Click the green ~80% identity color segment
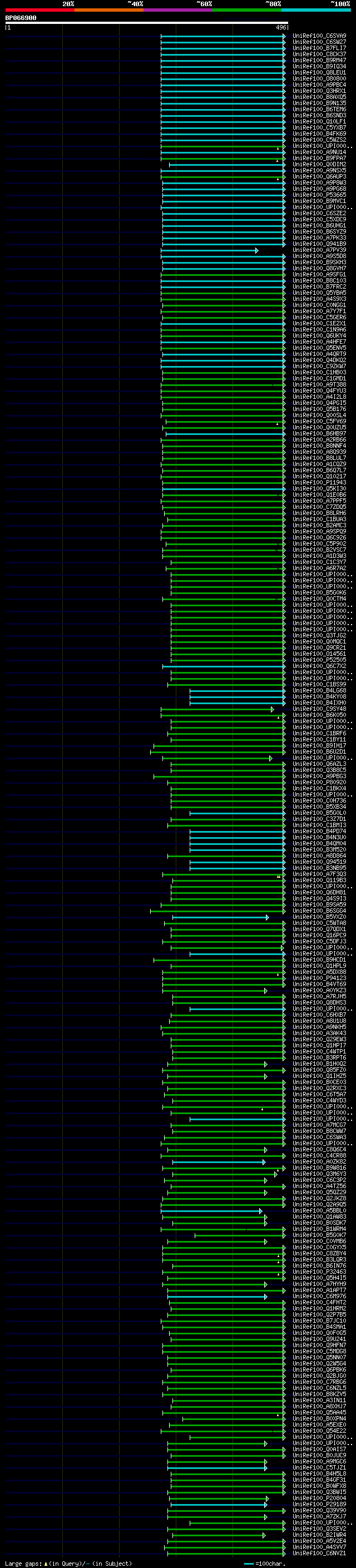The height and width of the screenshot is (1568, 356). pos(247,10)
